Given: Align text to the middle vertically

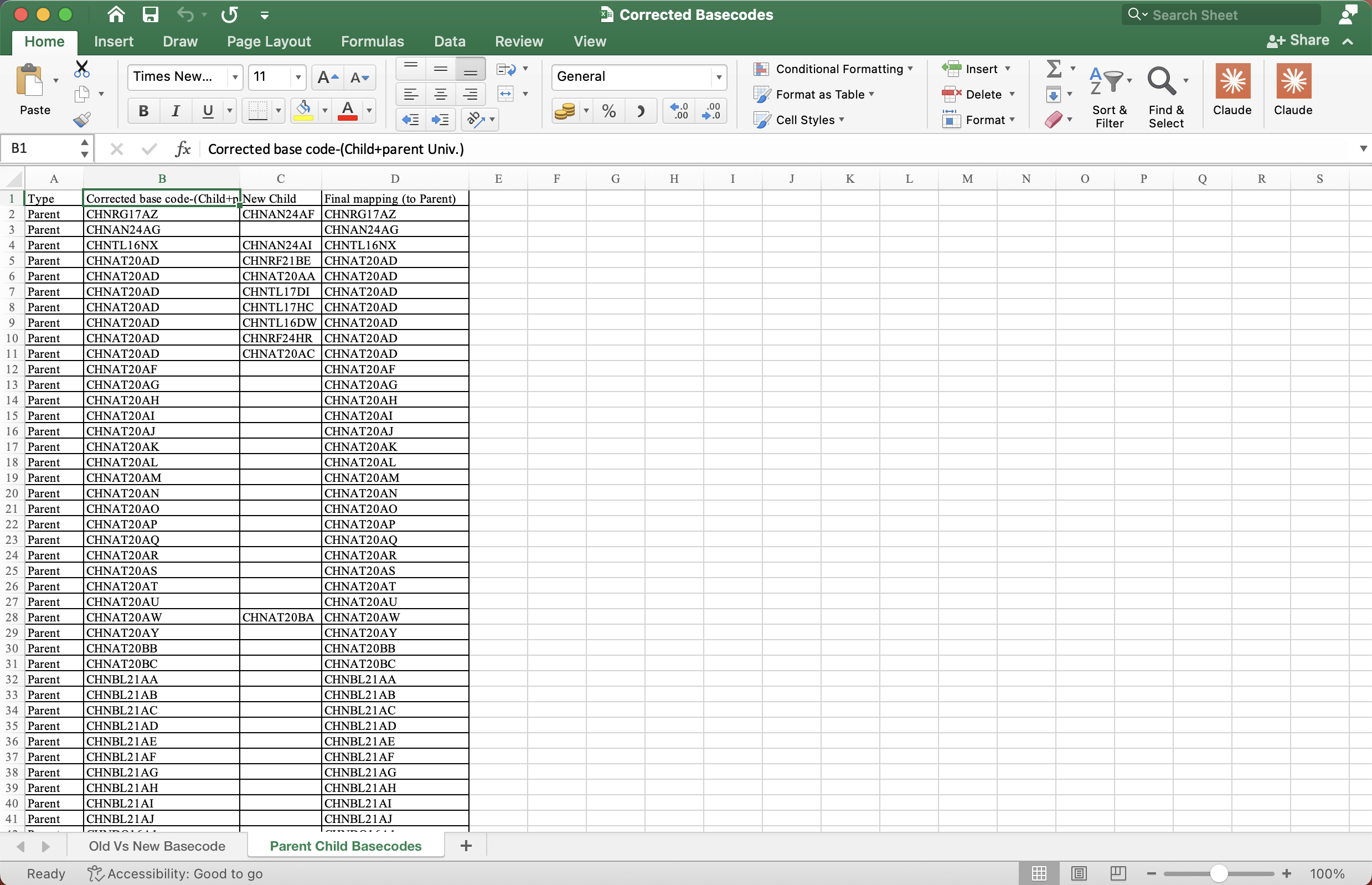Looking at the screenshot, I should point(441,69).
